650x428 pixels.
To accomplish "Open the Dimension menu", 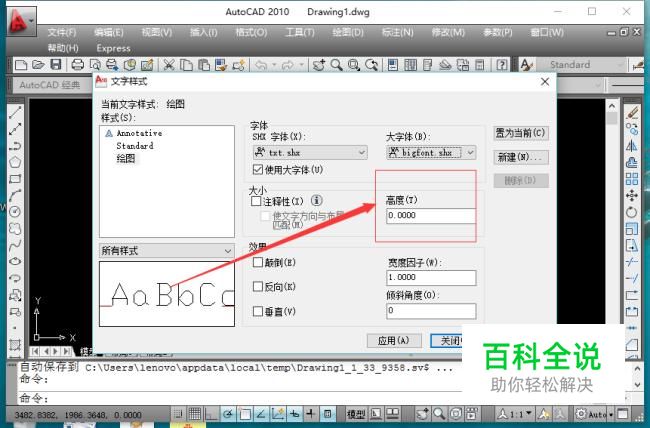I will click(x=398, y=32).
